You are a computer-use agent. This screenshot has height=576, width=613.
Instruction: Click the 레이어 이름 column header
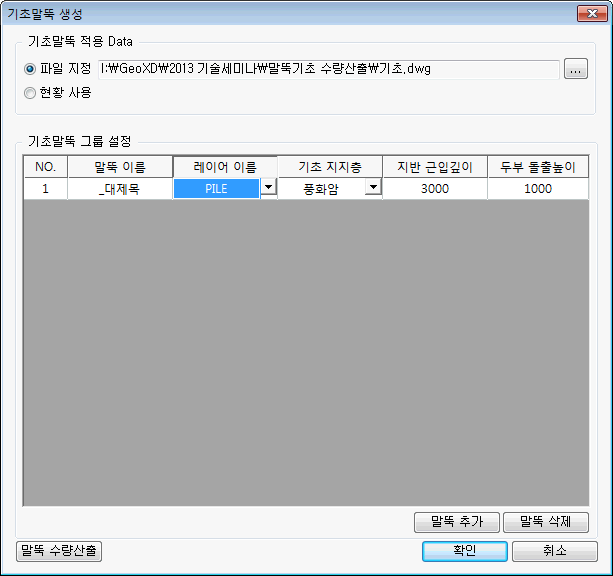[x=225, y=167]
